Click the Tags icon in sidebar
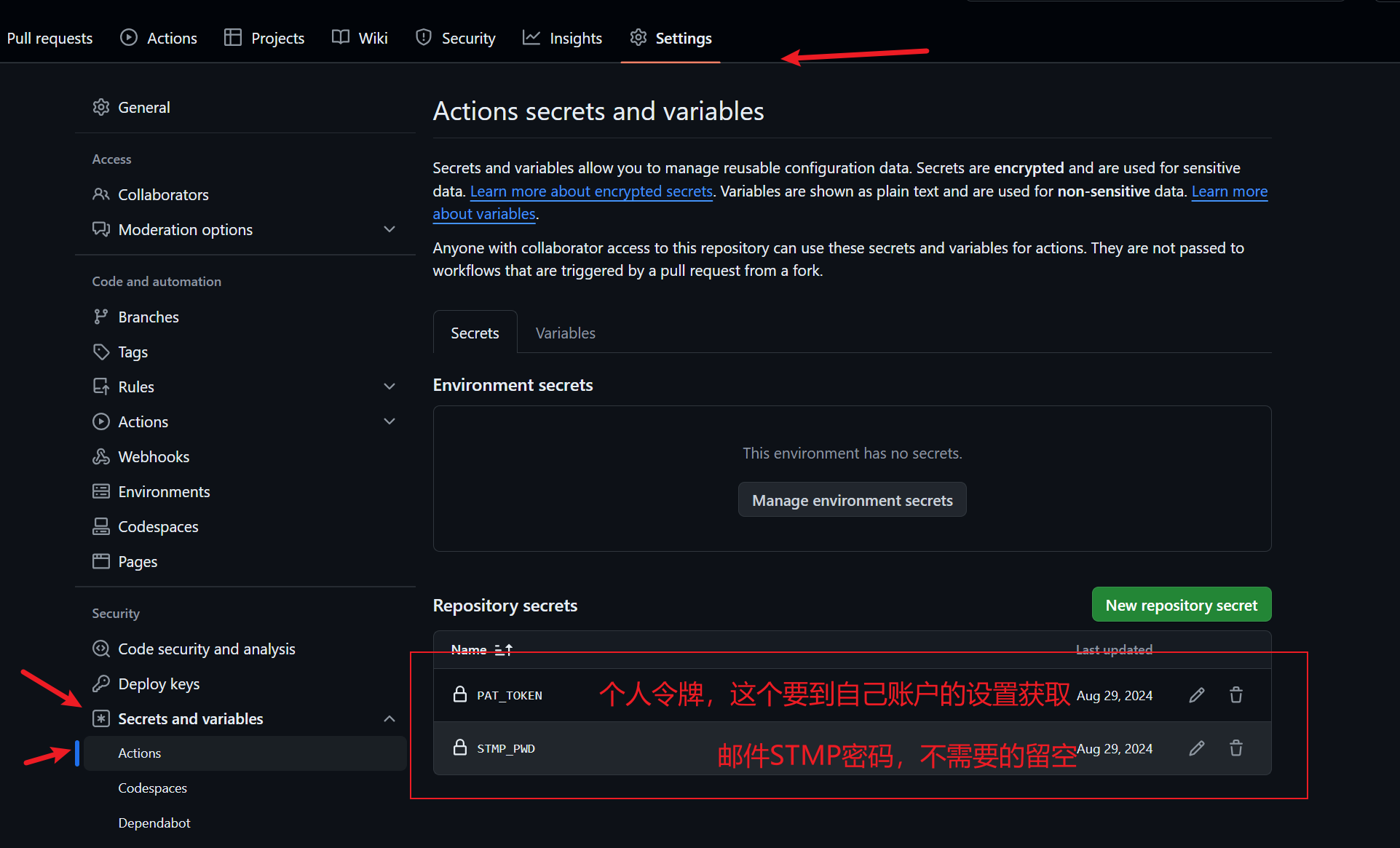Screen dimensions: 1400x848 point(100,352)
